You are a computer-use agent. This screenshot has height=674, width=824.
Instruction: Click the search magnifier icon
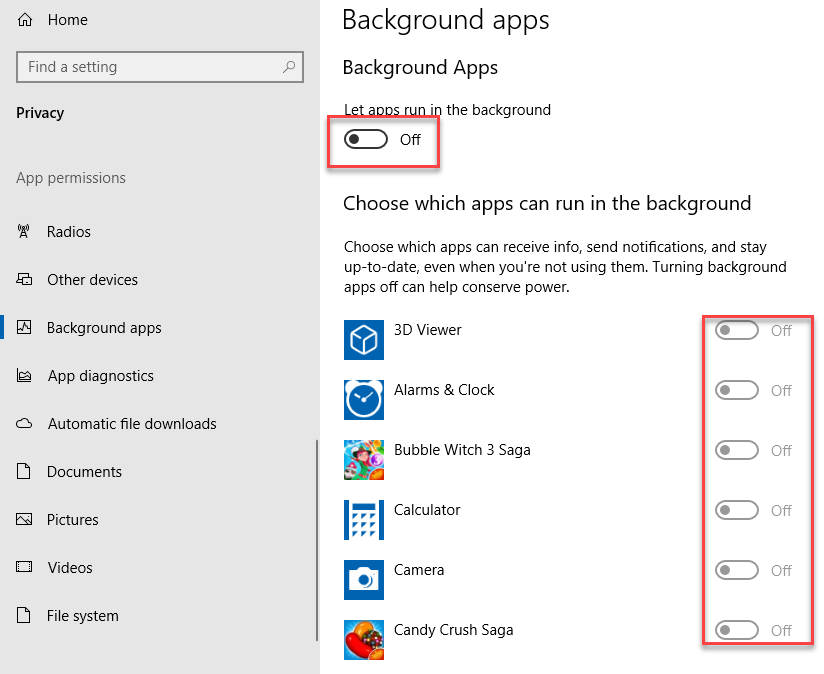(289, 67)
